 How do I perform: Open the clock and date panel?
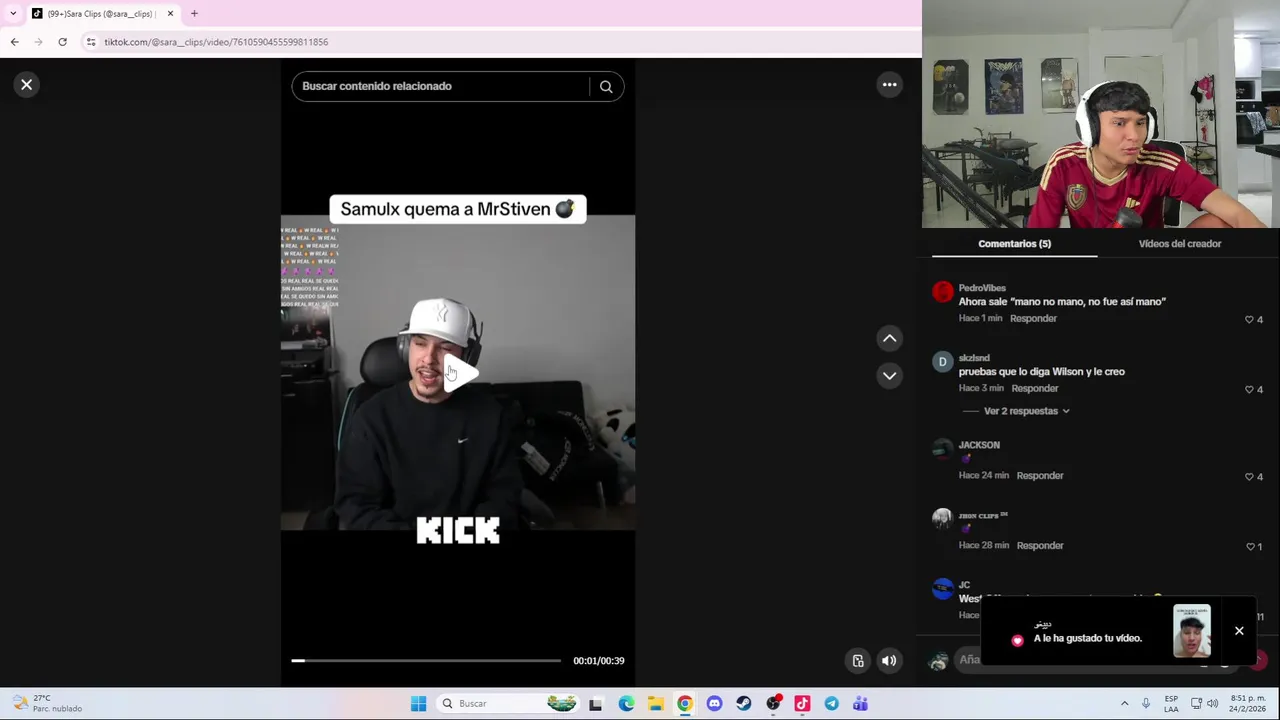[1248, 704]
